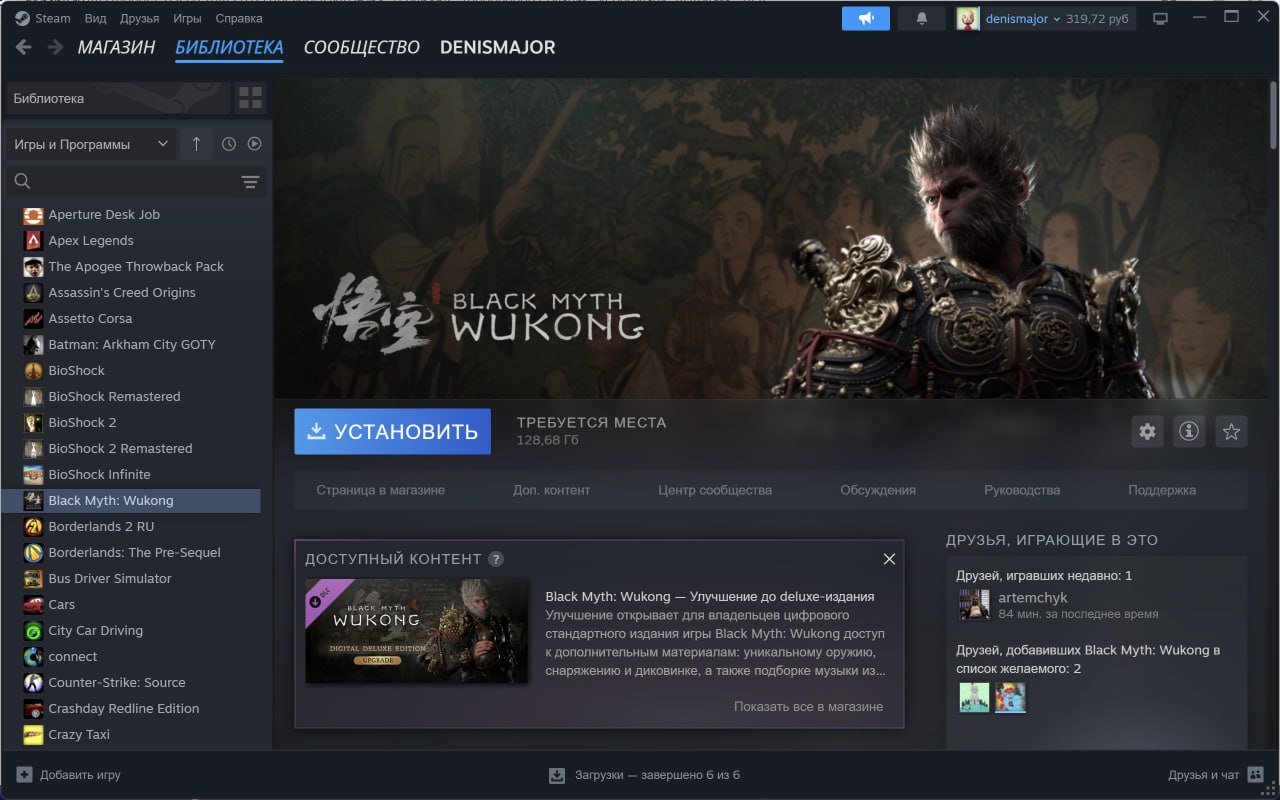Open the wallet balance 319,72 руб
1280x800 pixels.
1097,18
